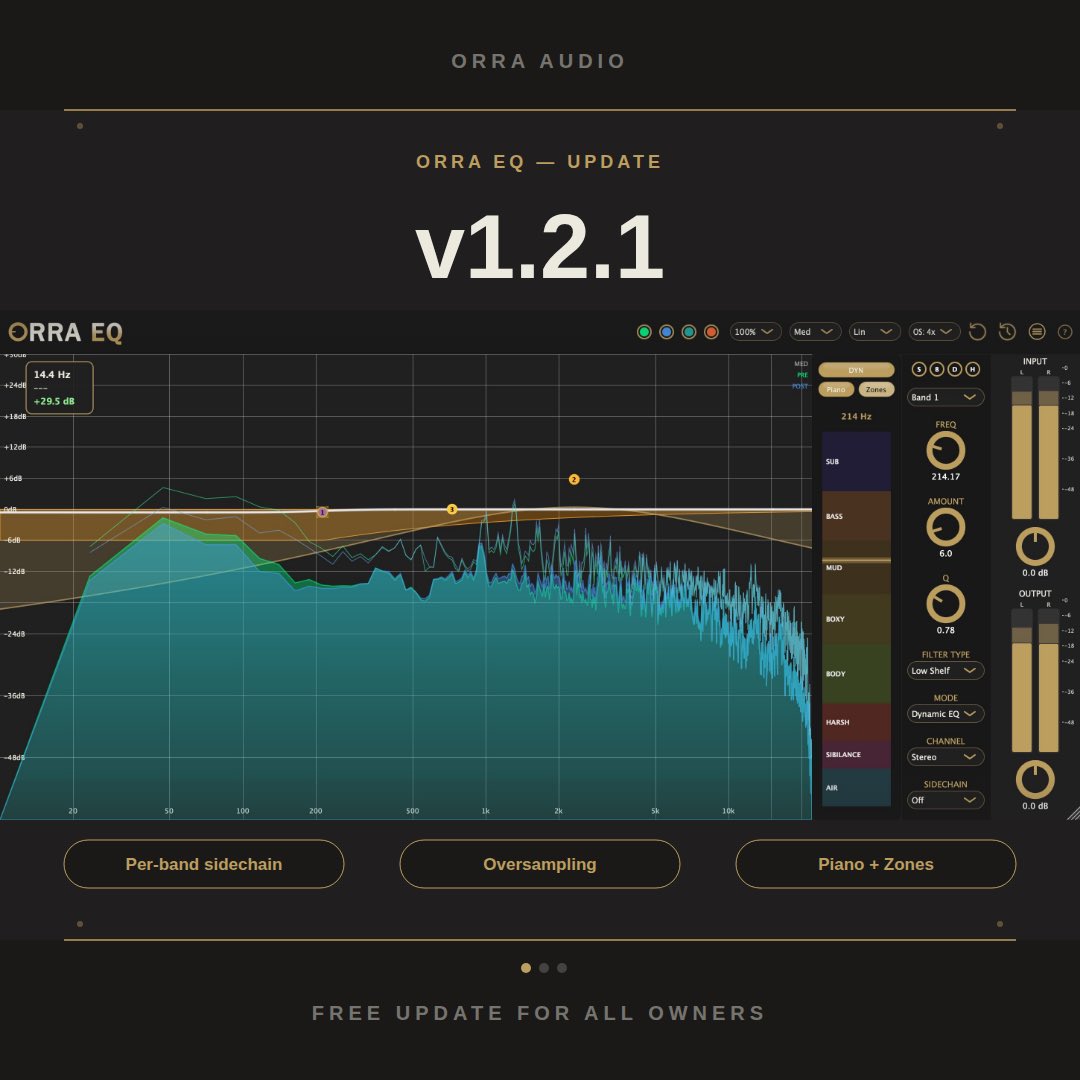Toggle the Zones view button
1080x1080 pixels.
point(876,389)
